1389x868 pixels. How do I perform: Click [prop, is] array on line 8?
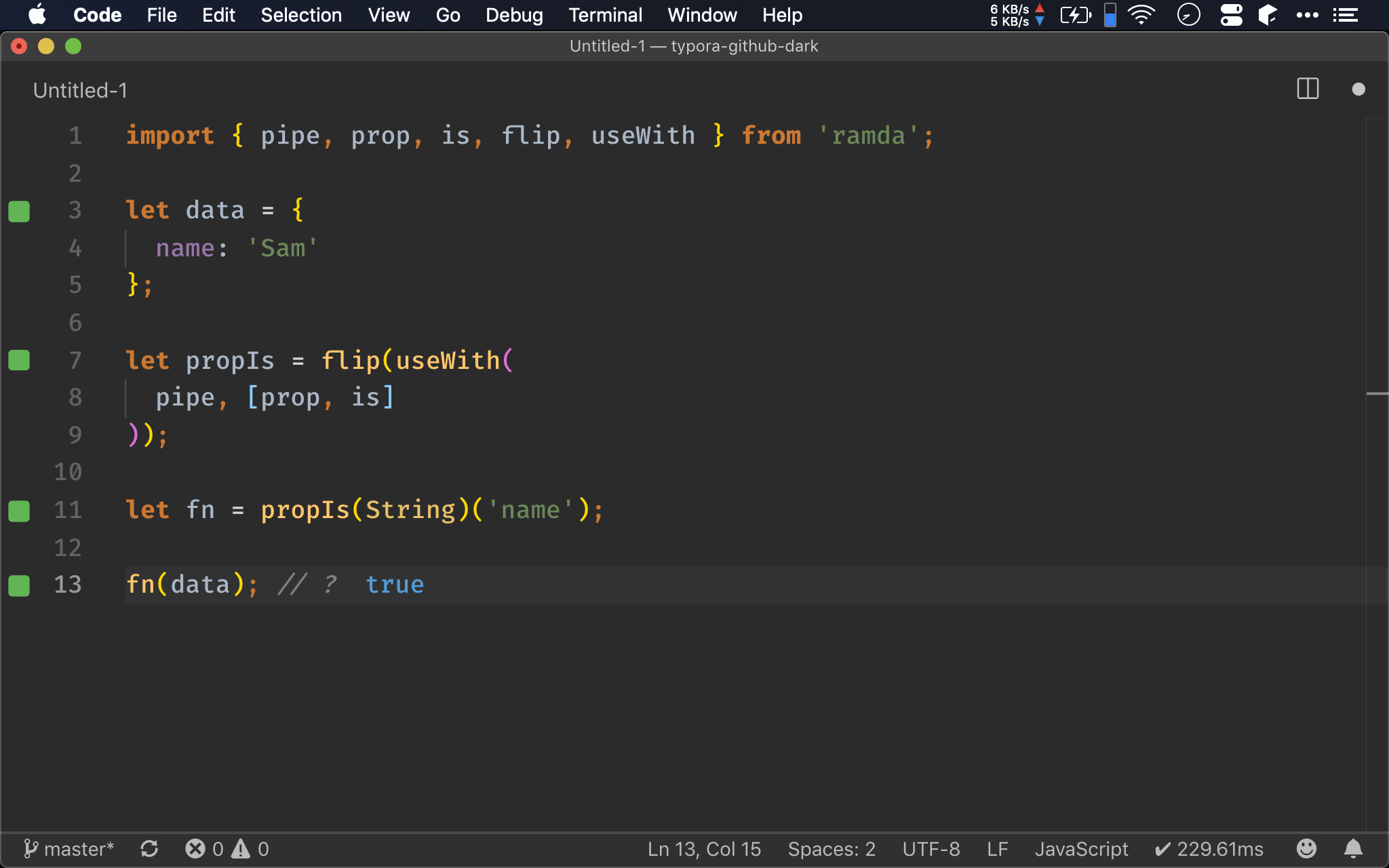pyautogui.click(x=320, y=397)
